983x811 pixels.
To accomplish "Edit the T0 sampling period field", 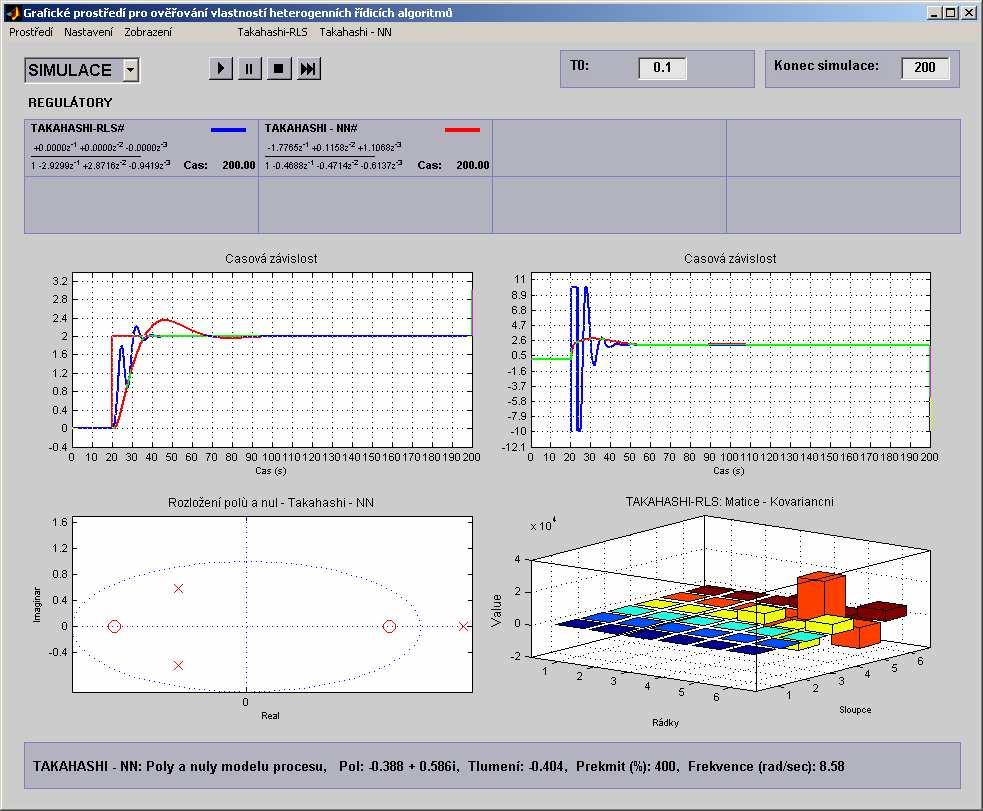I will [x=662, y=68].
